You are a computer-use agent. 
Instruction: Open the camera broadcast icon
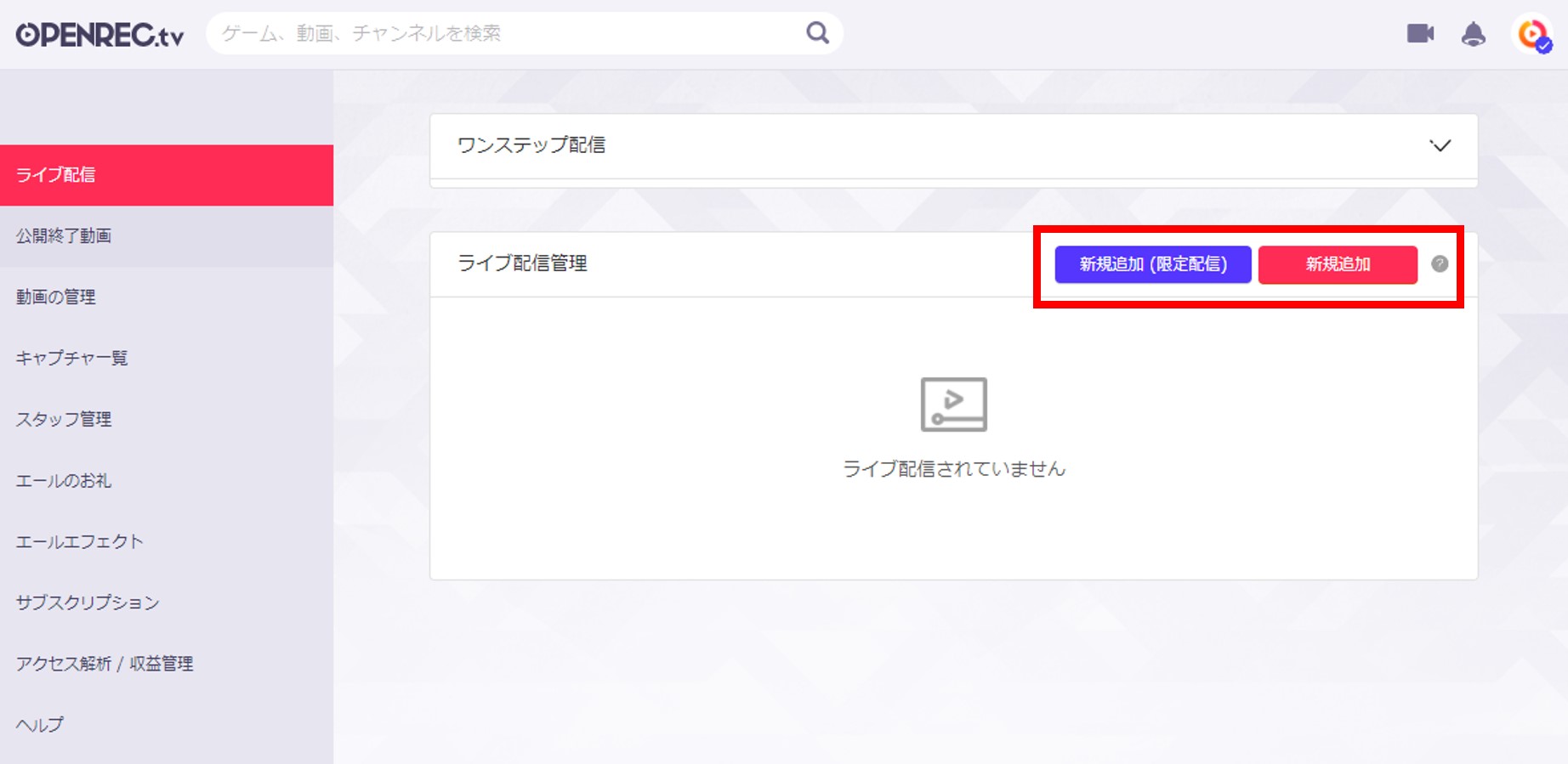pyautogui.click(x=1420, y=34)
